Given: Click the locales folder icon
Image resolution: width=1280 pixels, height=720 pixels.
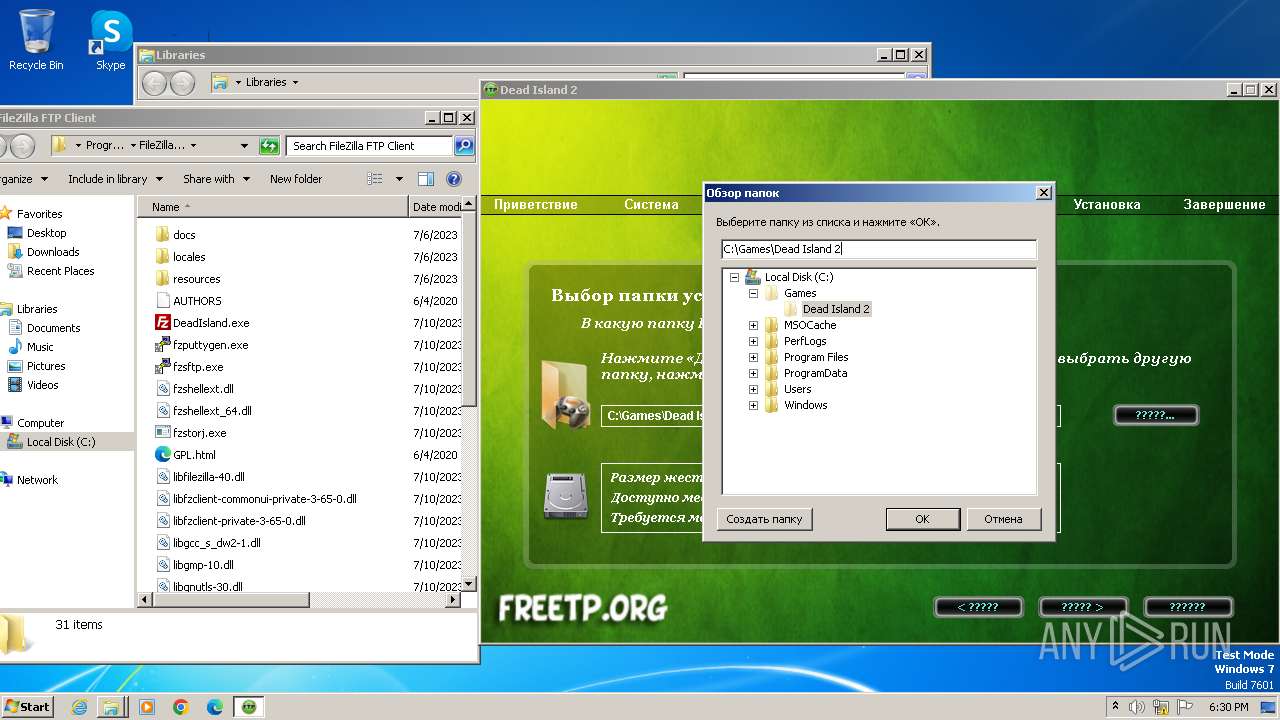Looking at the screenshot, I should [x=163, y=257].
